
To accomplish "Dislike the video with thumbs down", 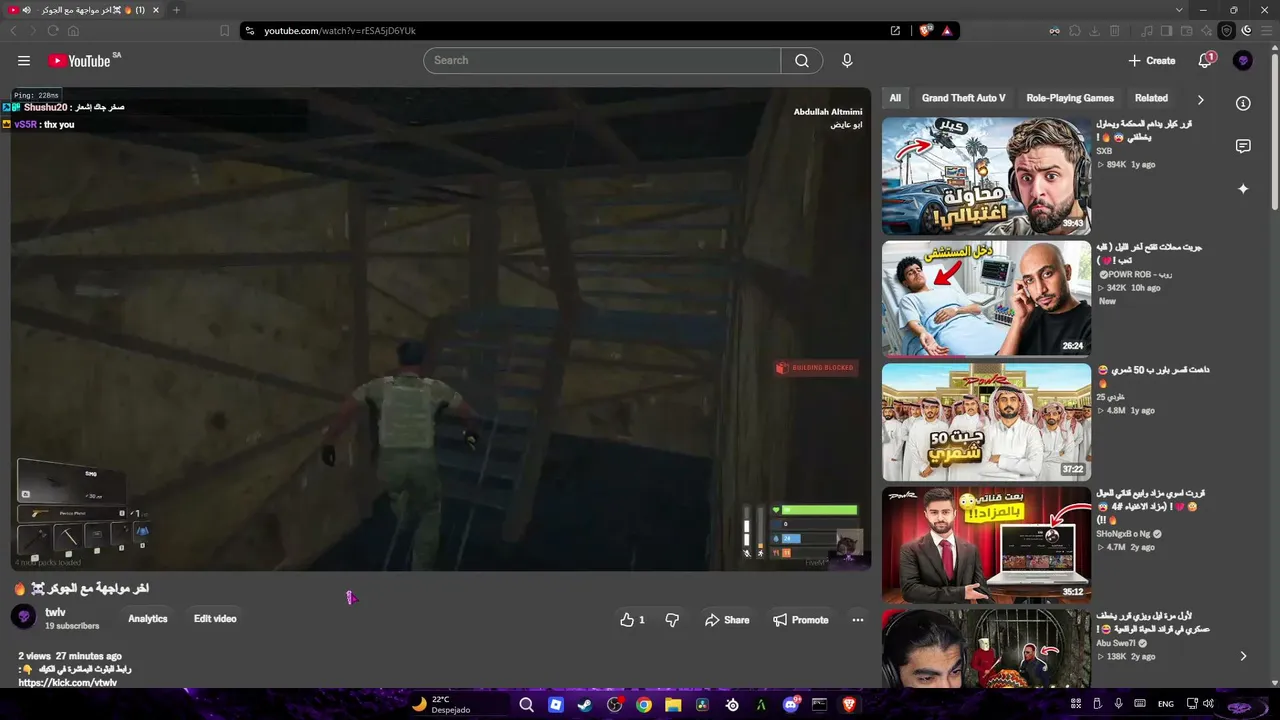I will pos(672,620).
